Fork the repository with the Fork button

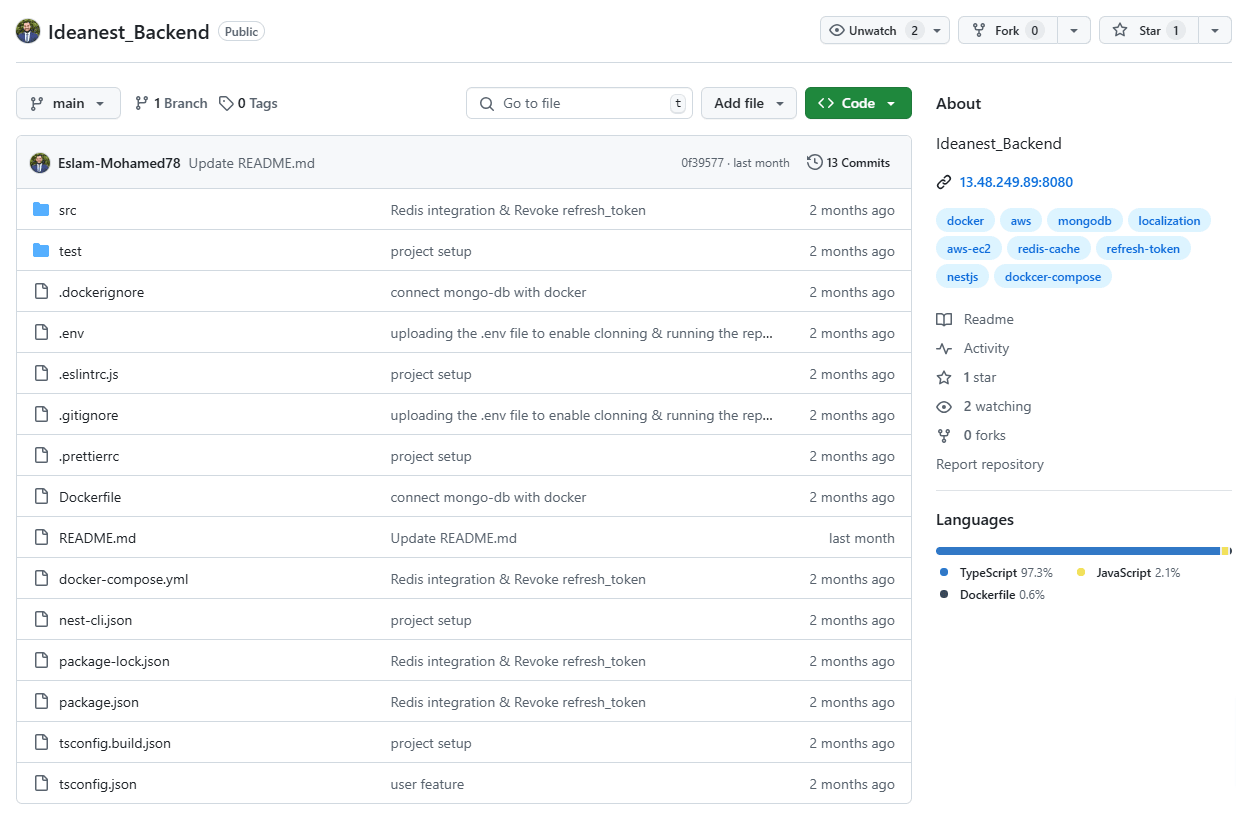[x=1007, y=30]
